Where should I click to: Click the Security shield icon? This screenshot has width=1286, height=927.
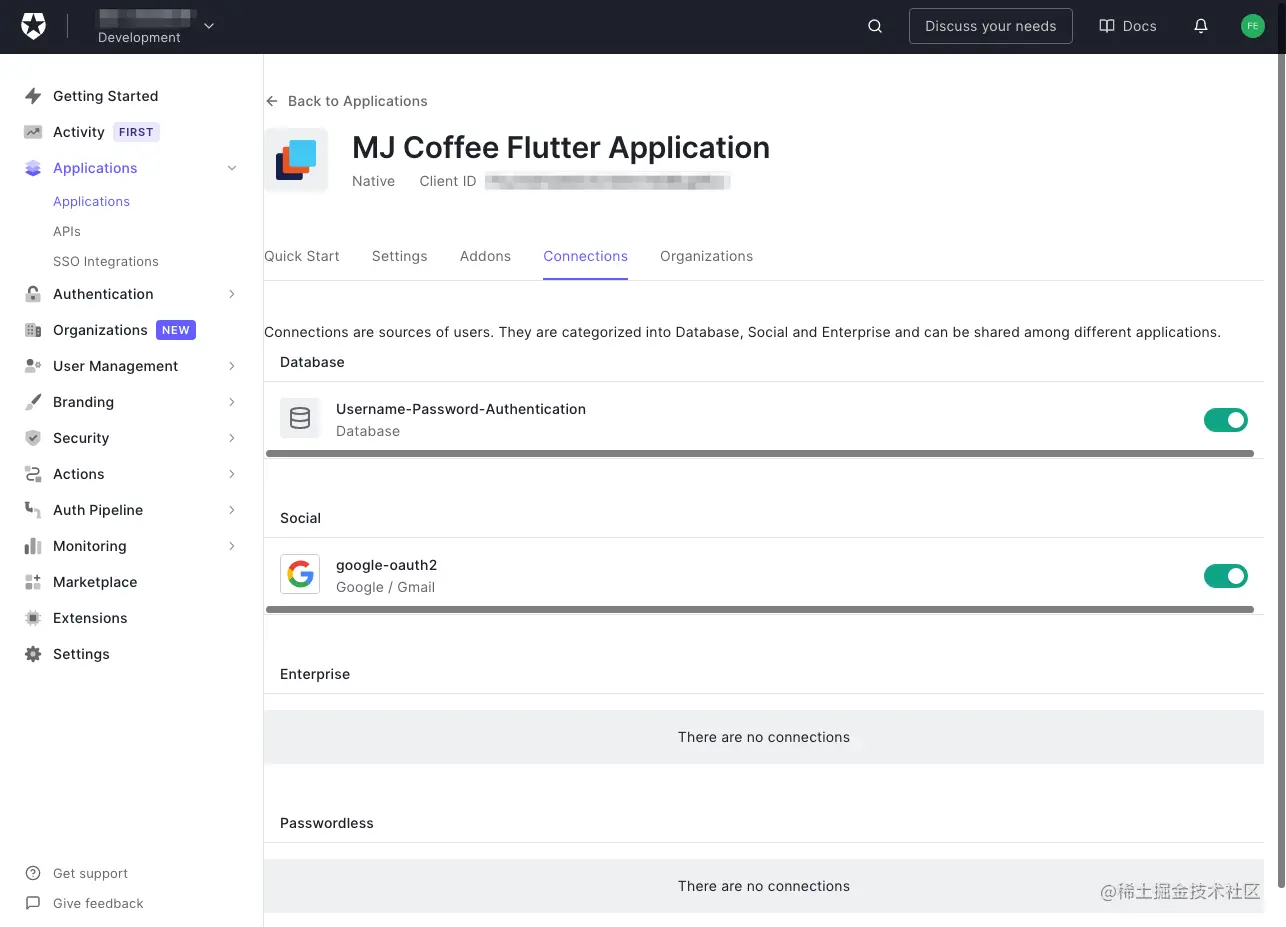[33, 438]
